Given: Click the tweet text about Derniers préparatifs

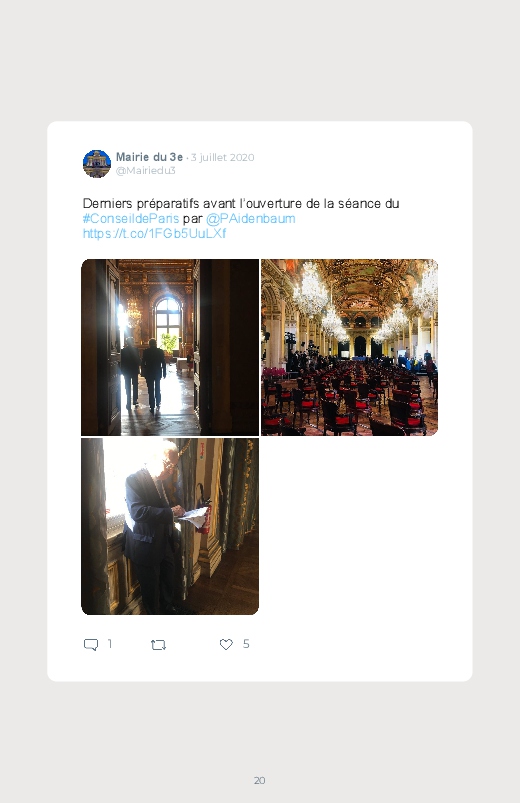Looking at the screenshot, I should 241,203.
